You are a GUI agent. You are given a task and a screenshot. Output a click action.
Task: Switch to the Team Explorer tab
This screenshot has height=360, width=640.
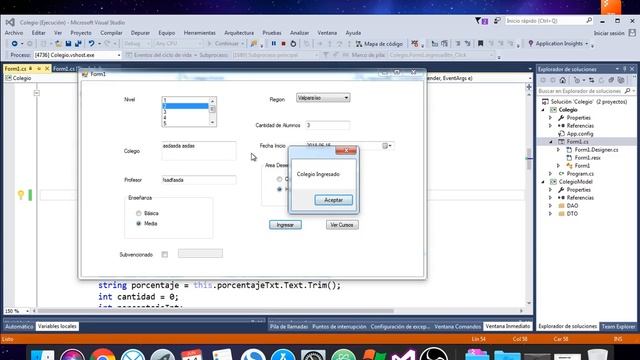click(618, 327)
